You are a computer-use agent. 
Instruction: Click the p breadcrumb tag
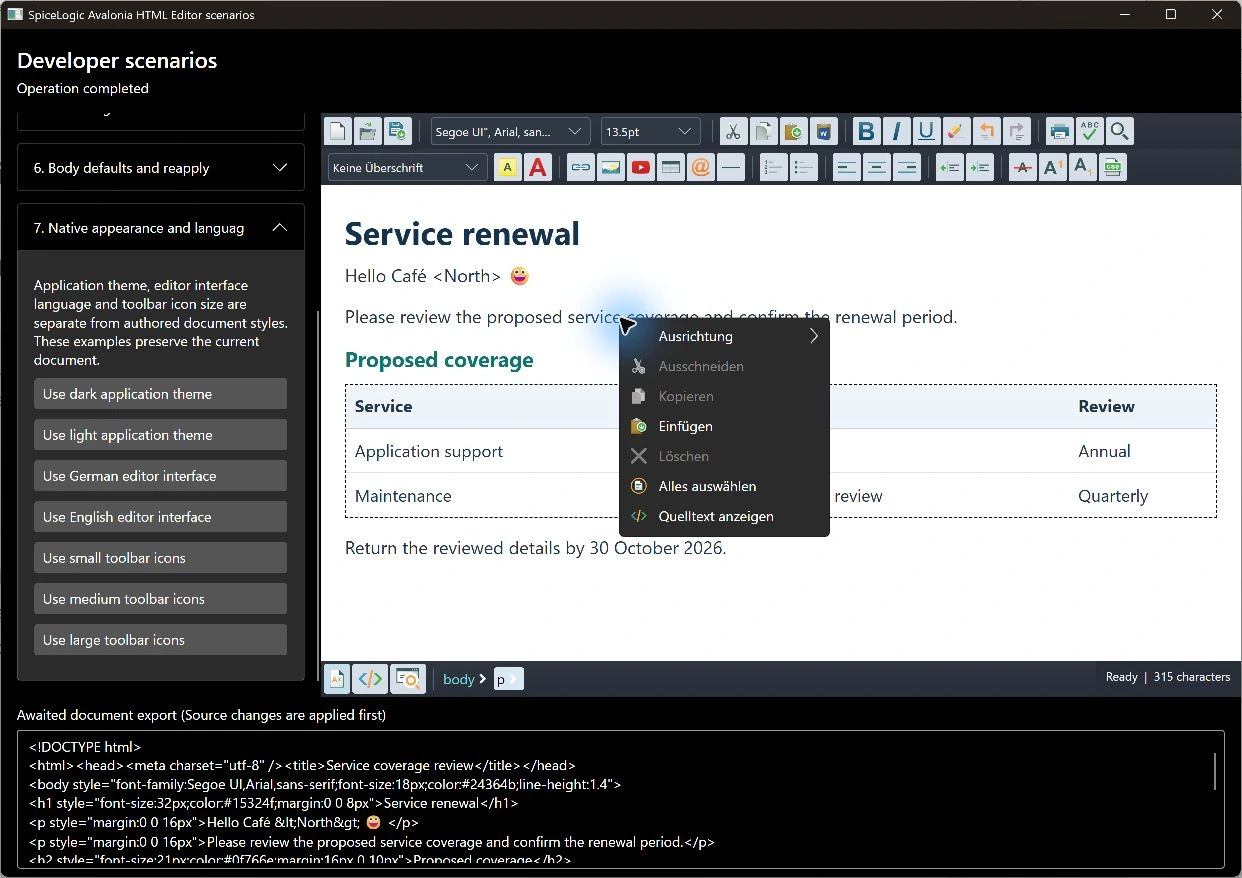click(x=508, y=679)
